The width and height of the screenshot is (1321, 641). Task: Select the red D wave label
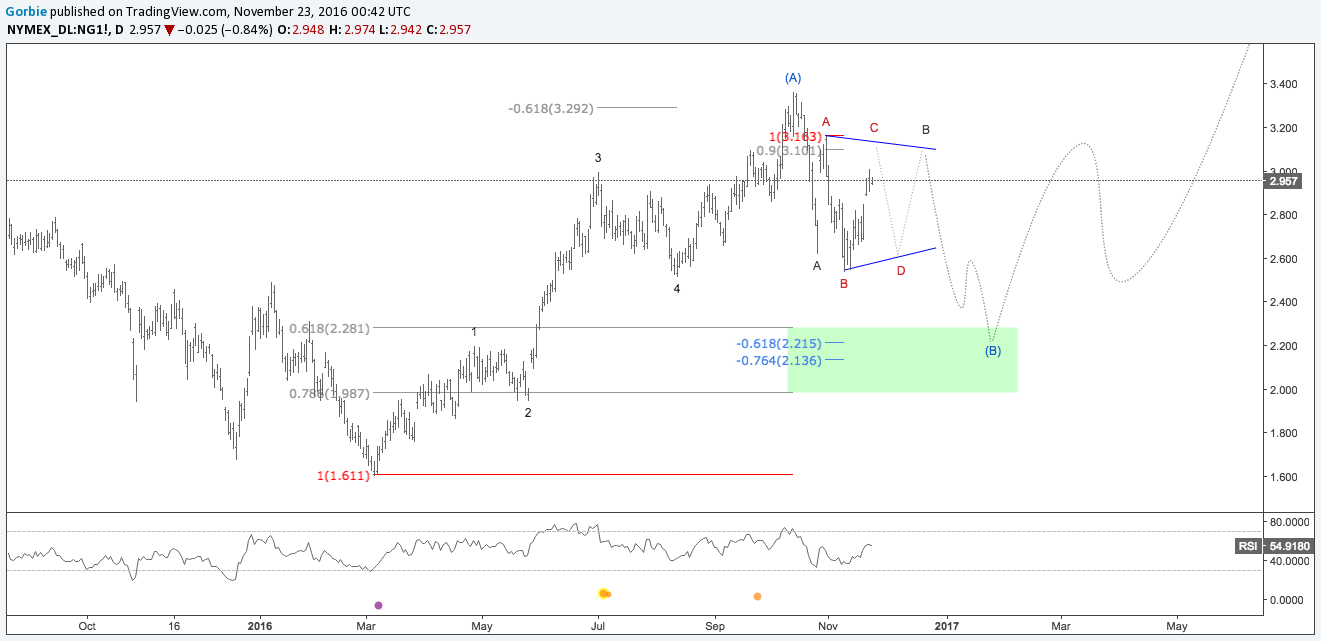pyautogui.click(x=901, y=270)
